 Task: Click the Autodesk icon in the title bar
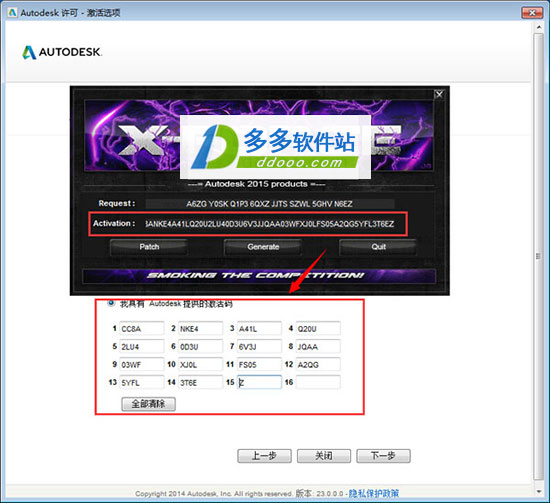[x=12, y=13]
